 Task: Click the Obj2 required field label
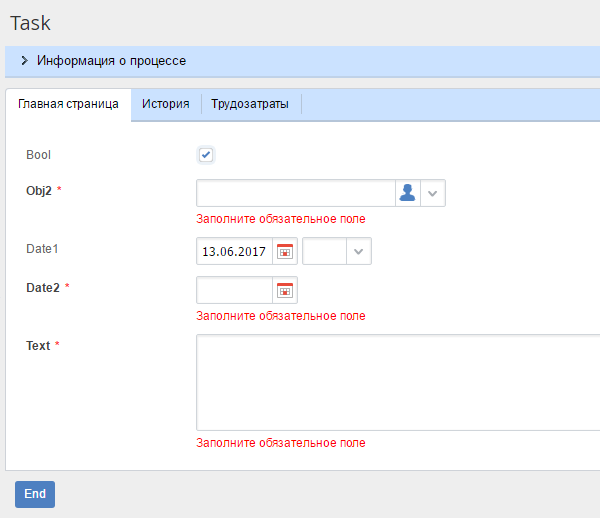[39, 190]
